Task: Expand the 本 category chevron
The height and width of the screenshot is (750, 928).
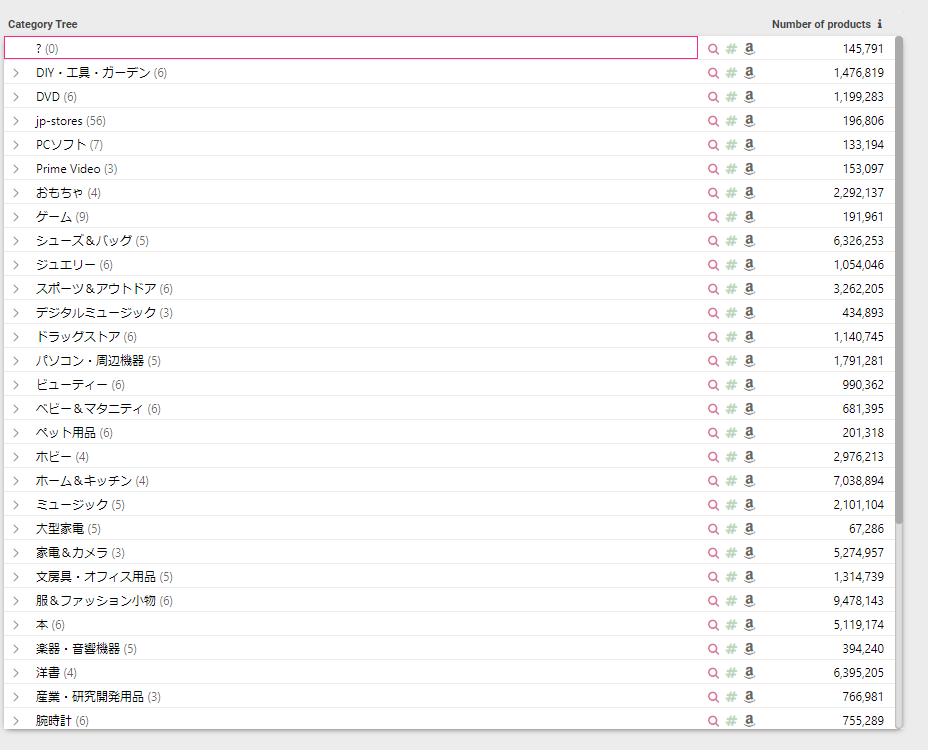Action: coord(16,625)
